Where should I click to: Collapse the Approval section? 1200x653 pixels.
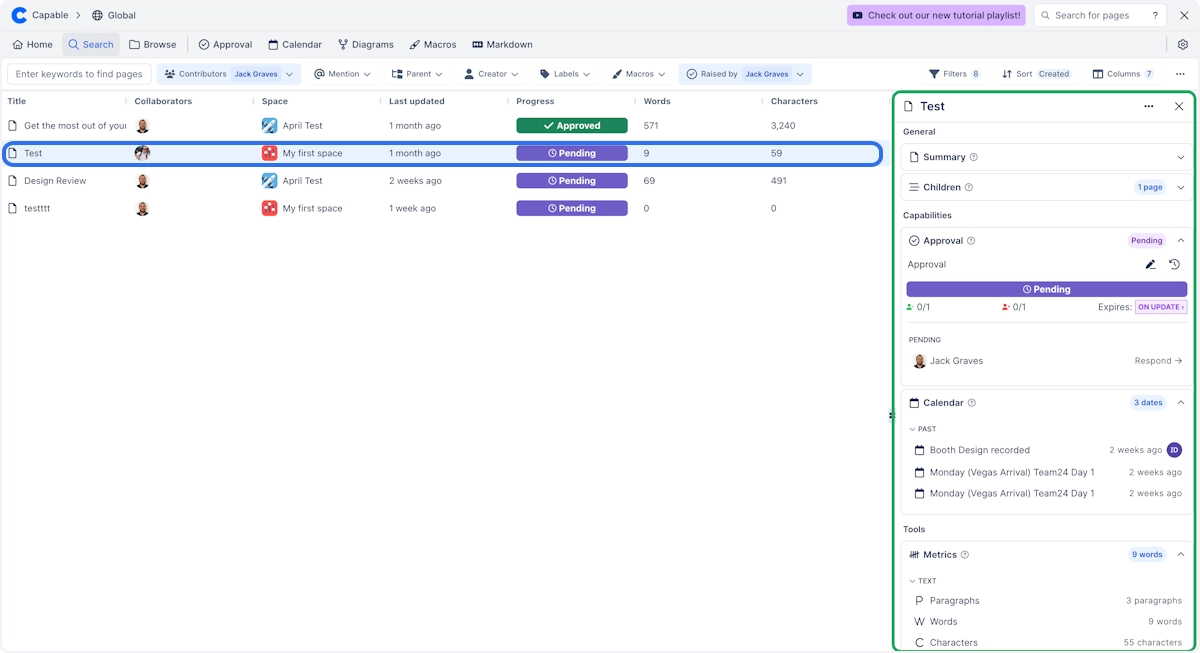coord(1181,241)
